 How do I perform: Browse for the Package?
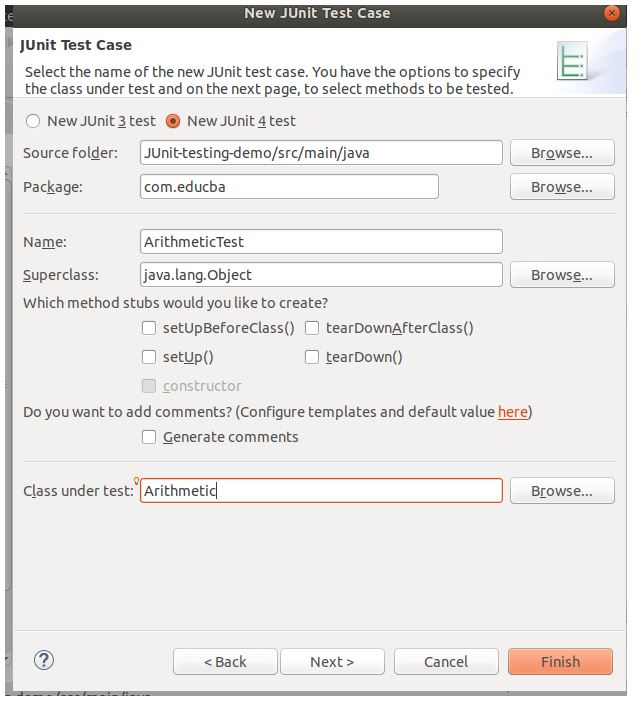[561, 187]
